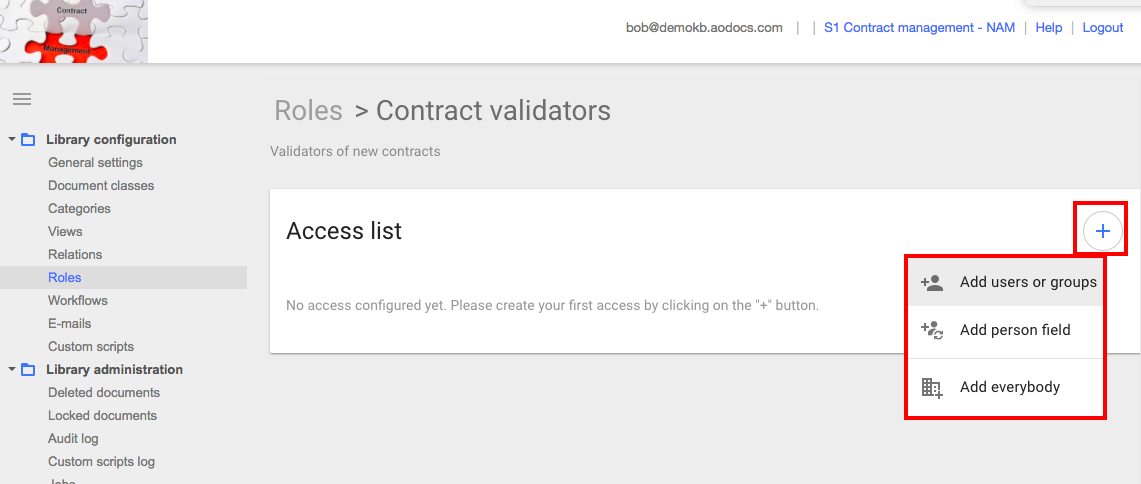Open Document classes in the sidebar
The width and height of the screenshot is (1141, 484).
pyautogui.click(x=101, y=186)
